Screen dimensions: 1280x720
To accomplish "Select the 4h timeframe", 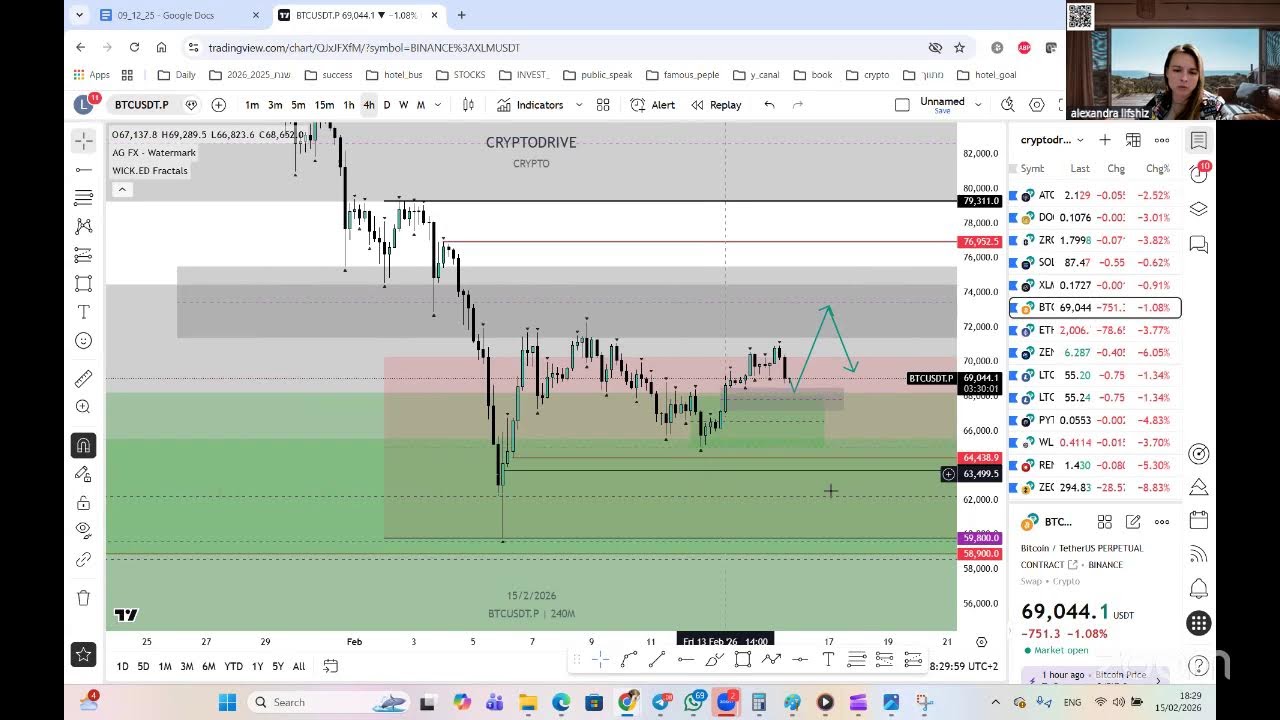I will (369, 105).
